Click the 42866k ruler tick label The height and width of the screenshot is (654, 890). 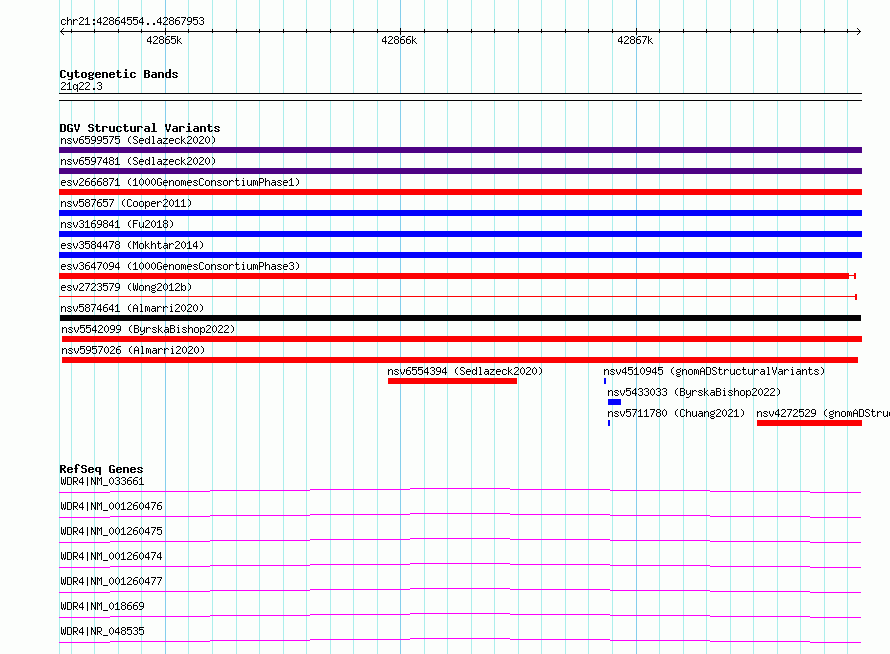click(x=399, y=40)
